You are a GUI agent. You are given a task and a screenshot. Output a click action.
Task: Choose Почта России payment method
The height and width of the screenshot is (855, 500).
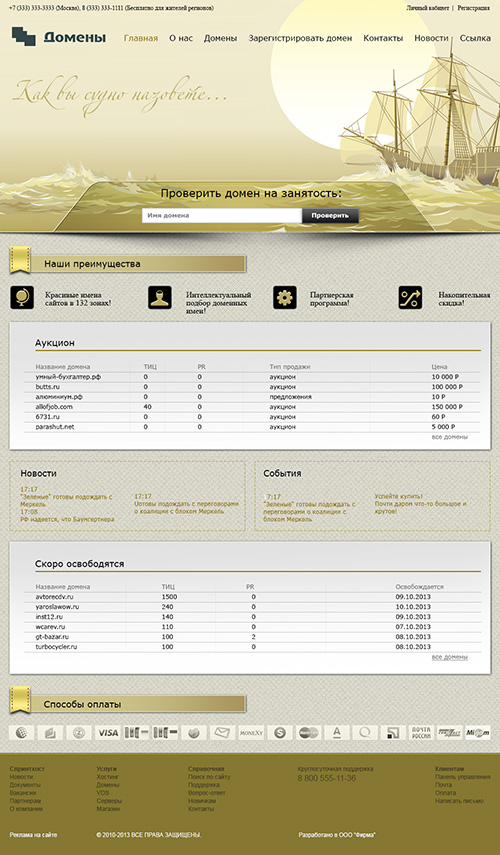click(x=421, y=732)
